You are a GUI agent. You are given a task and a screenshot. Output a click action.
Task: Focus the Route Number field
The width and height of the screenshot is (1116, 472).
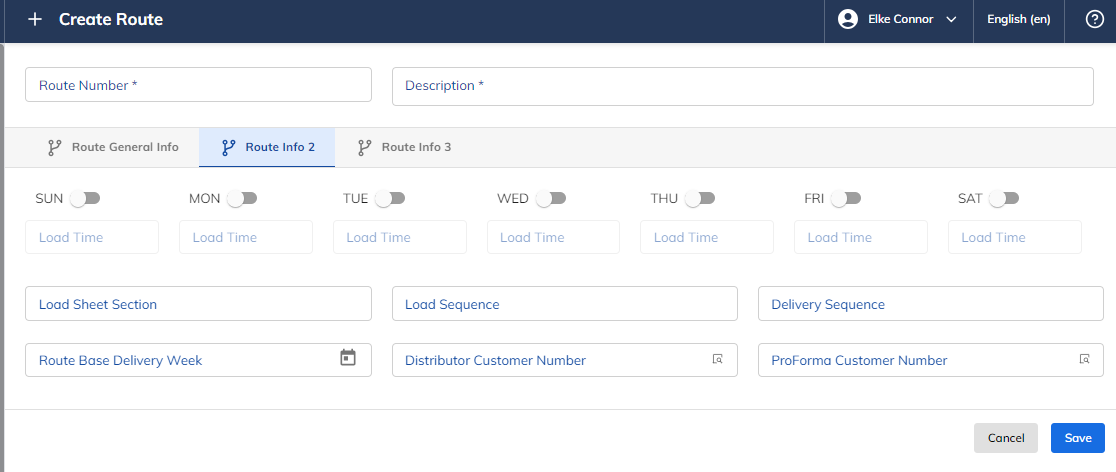click(x=199, y=85)
